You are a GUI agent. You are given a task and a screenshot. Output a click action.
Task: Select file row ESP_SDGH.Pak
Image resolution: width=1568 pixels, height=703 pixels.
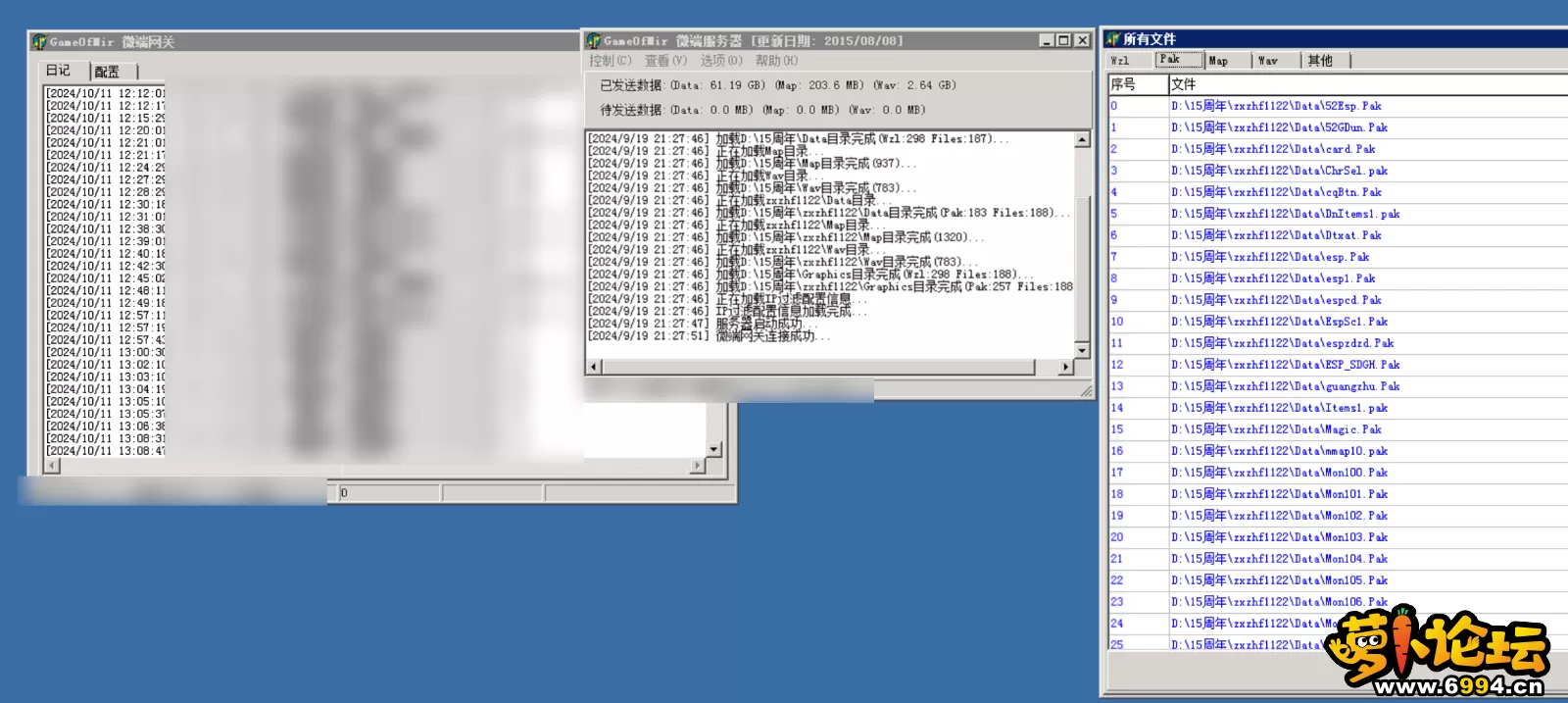click(x=1338, y=365)
